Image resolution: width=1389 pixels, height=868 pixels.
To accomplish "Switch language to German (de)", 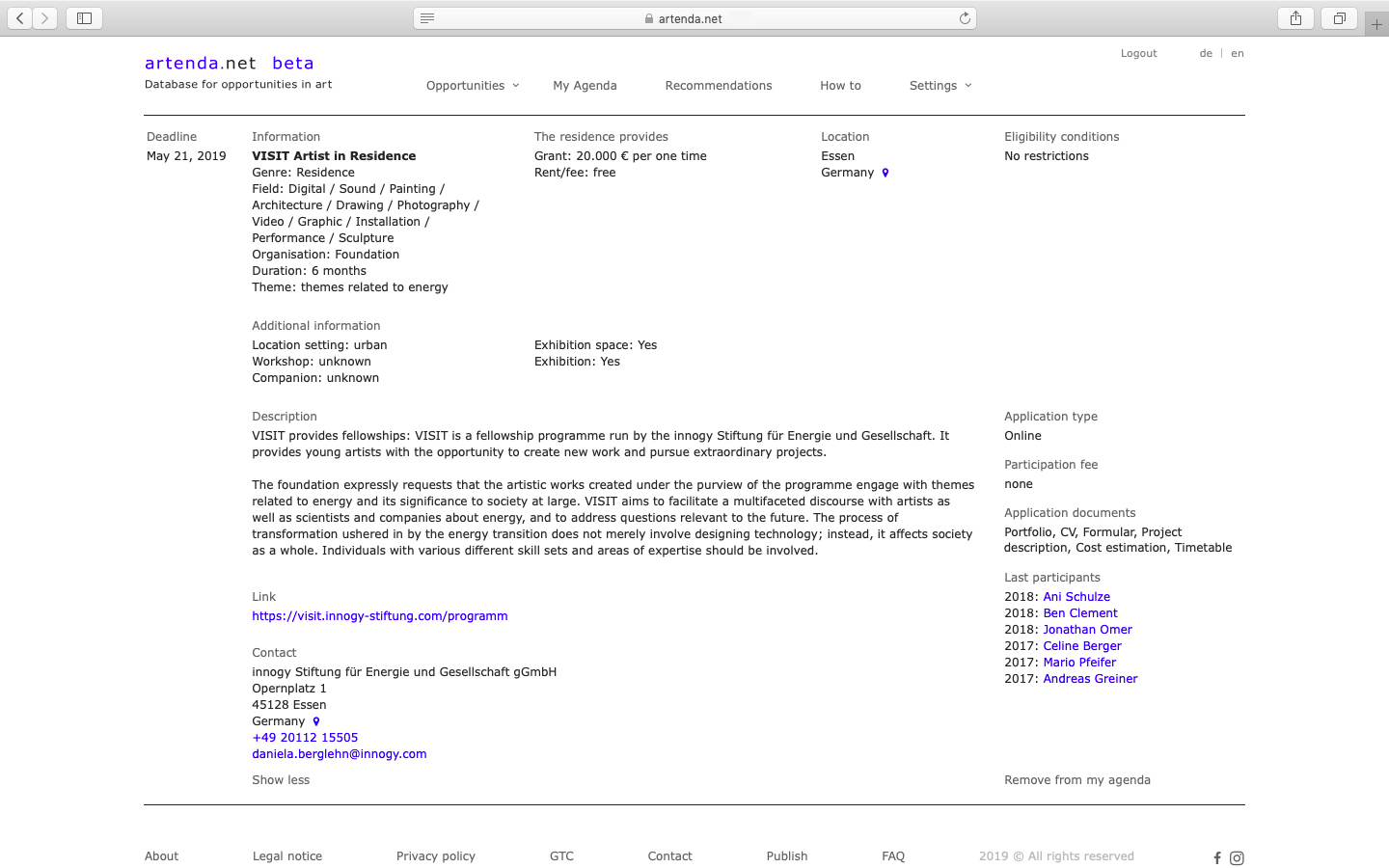I will [x=1206, y=54].
